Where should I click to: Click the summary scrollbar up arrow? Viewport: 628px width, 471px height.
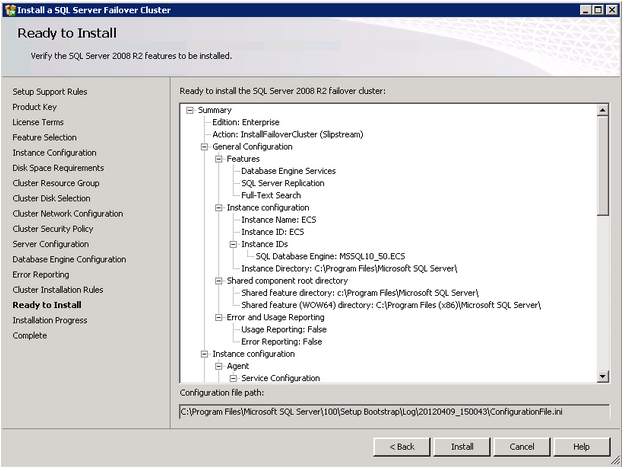[x=603, y=110]
